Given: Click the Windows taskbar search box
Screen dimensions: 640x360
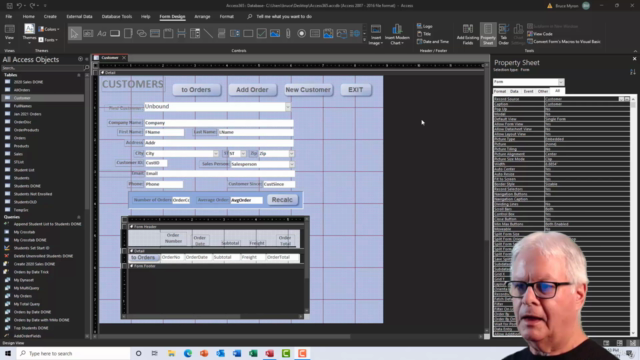Looking at the screenshot, I should click(73, 353).
